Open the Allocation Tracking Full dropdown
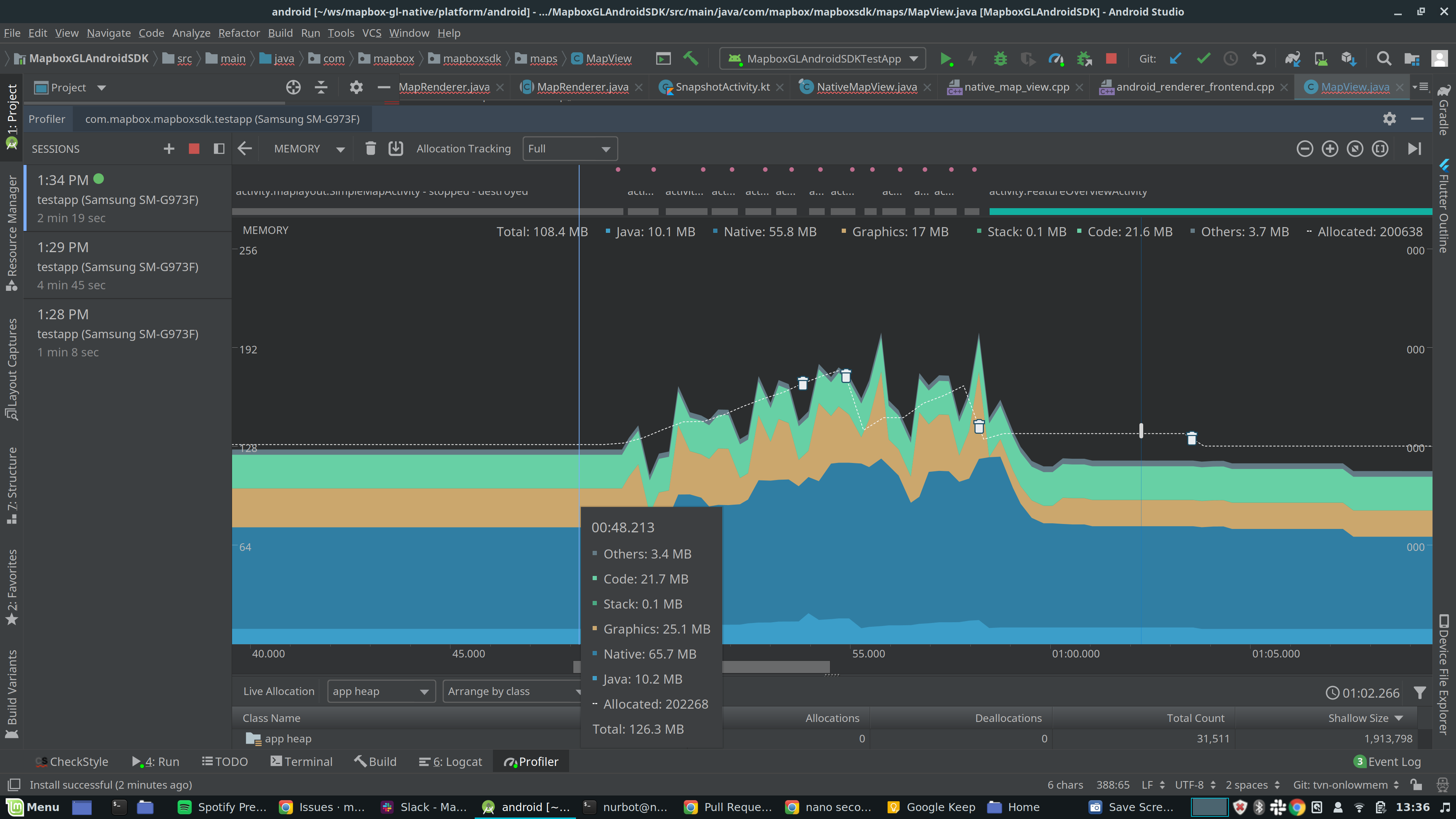1456x819 pixels. click(569, 149)
